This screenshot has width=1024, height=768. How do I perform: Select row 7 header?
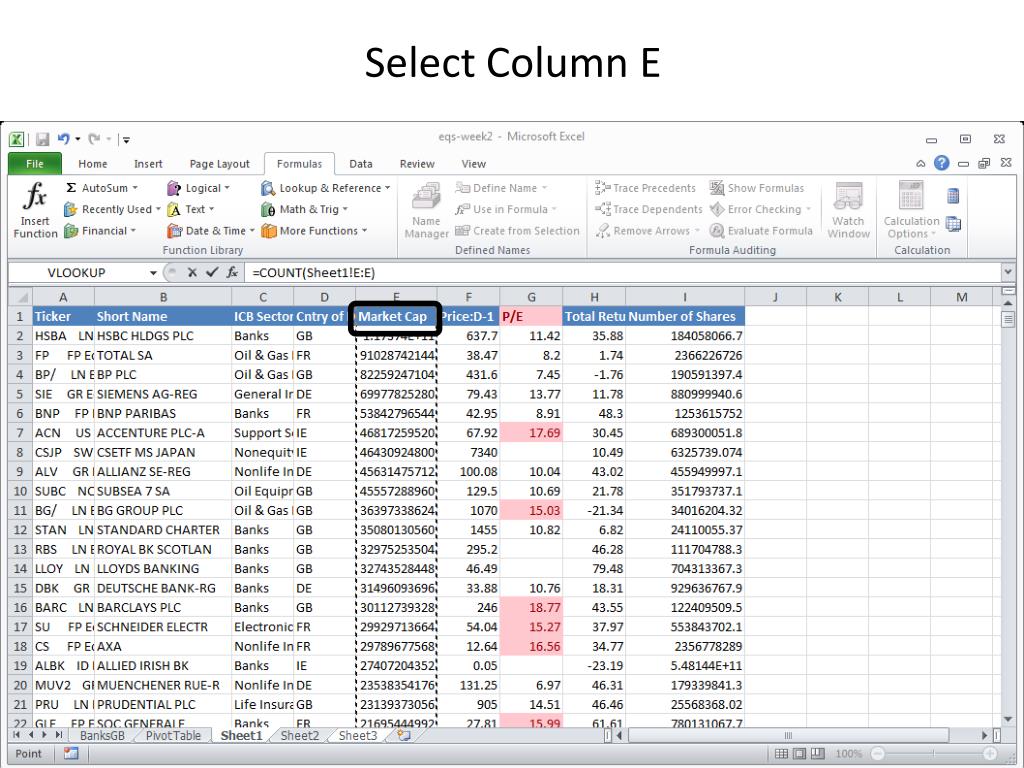20,433
